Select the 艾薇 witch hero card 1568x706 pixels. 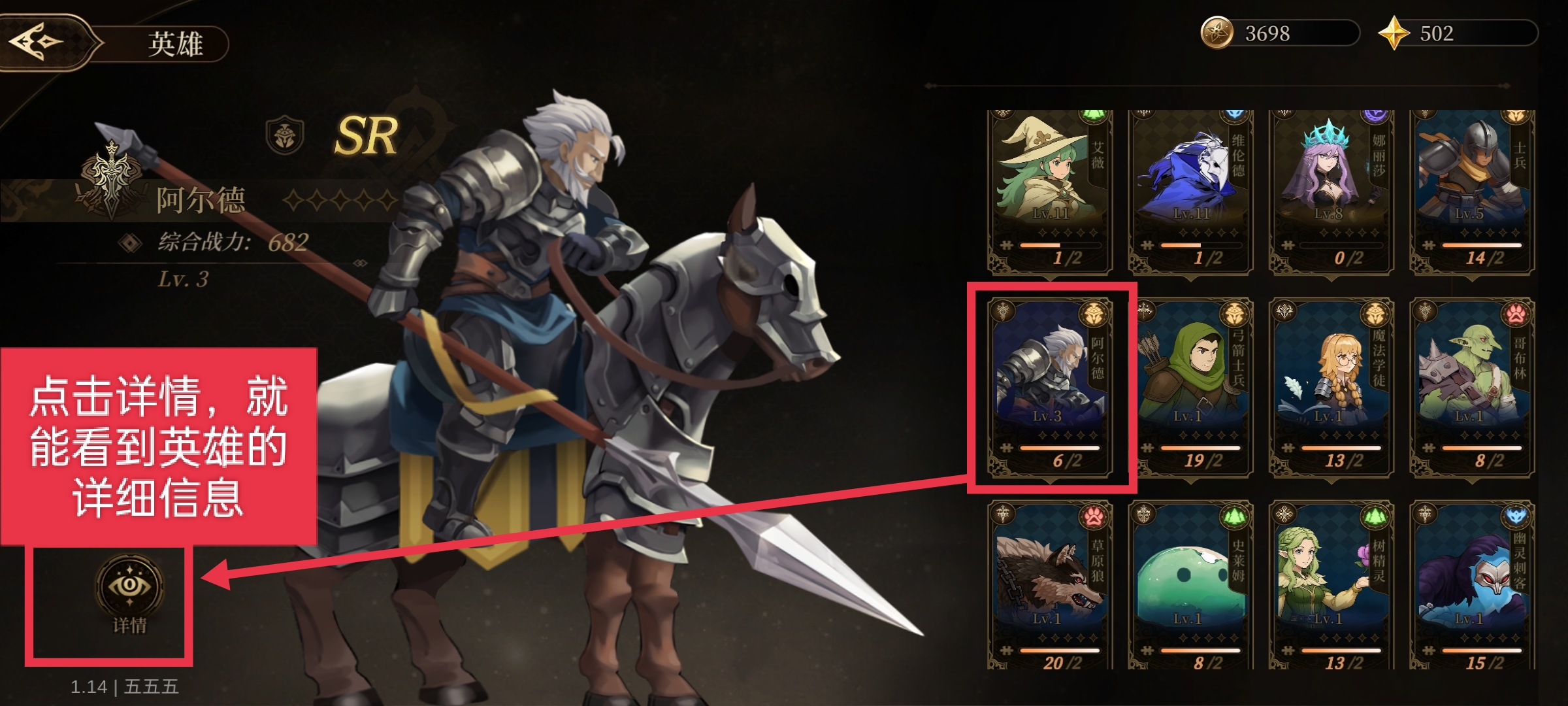pos(1049,191)
